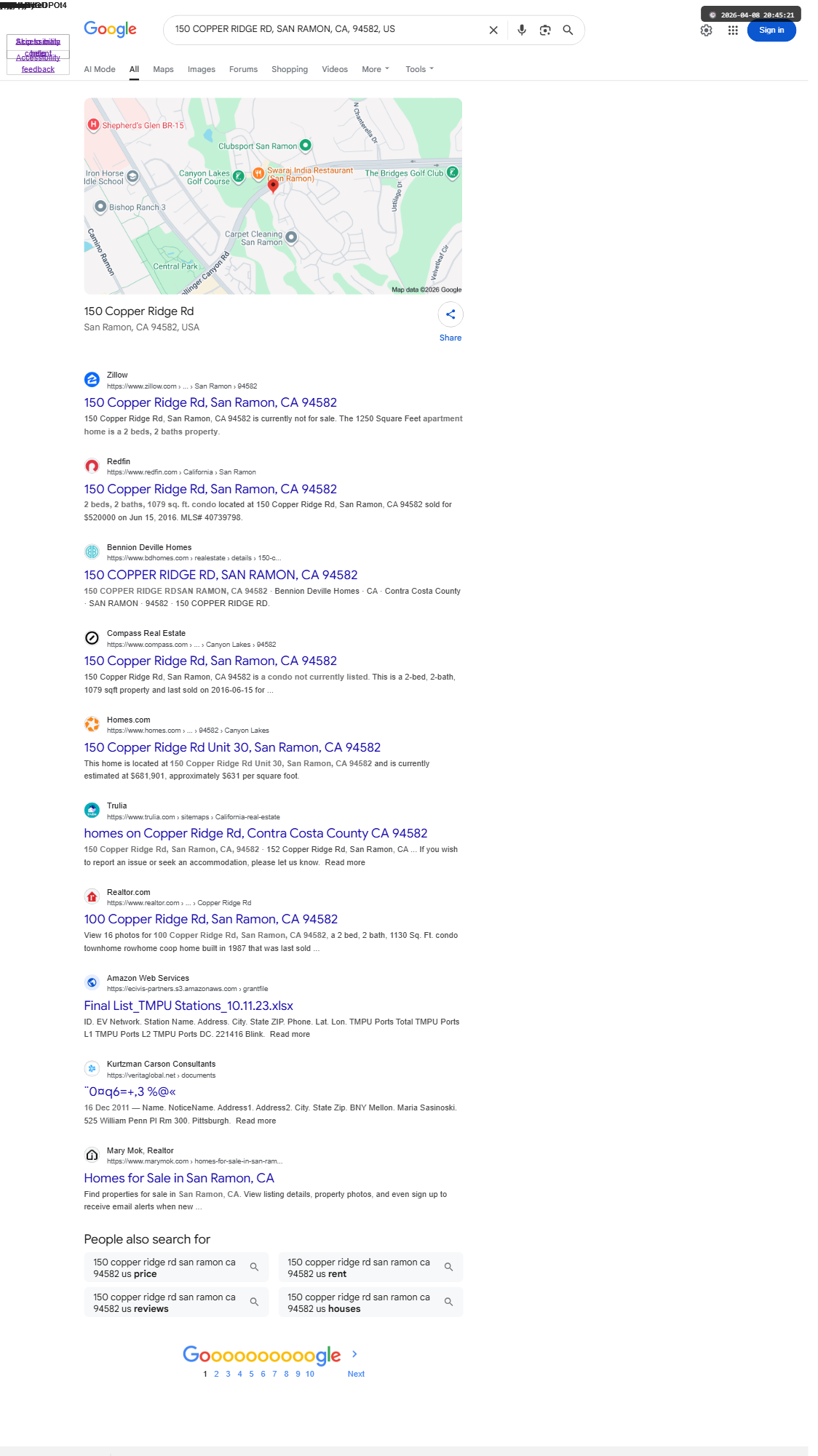Go to results page 2
This screenshot has width=818, height=1456.
[x=216, y=1374]
